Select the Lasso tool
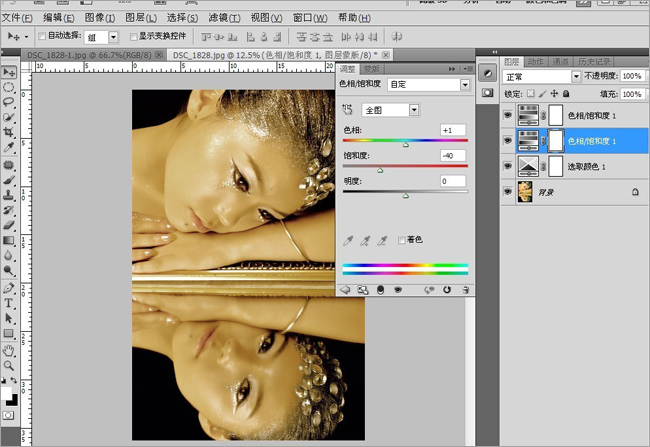Viewport: 650px width, 447px height. [x=9, y=102]
